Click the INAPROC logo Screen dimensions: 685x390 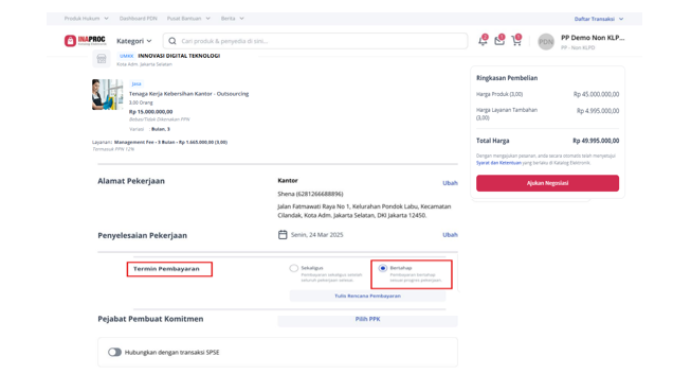(x=85, y=41)
